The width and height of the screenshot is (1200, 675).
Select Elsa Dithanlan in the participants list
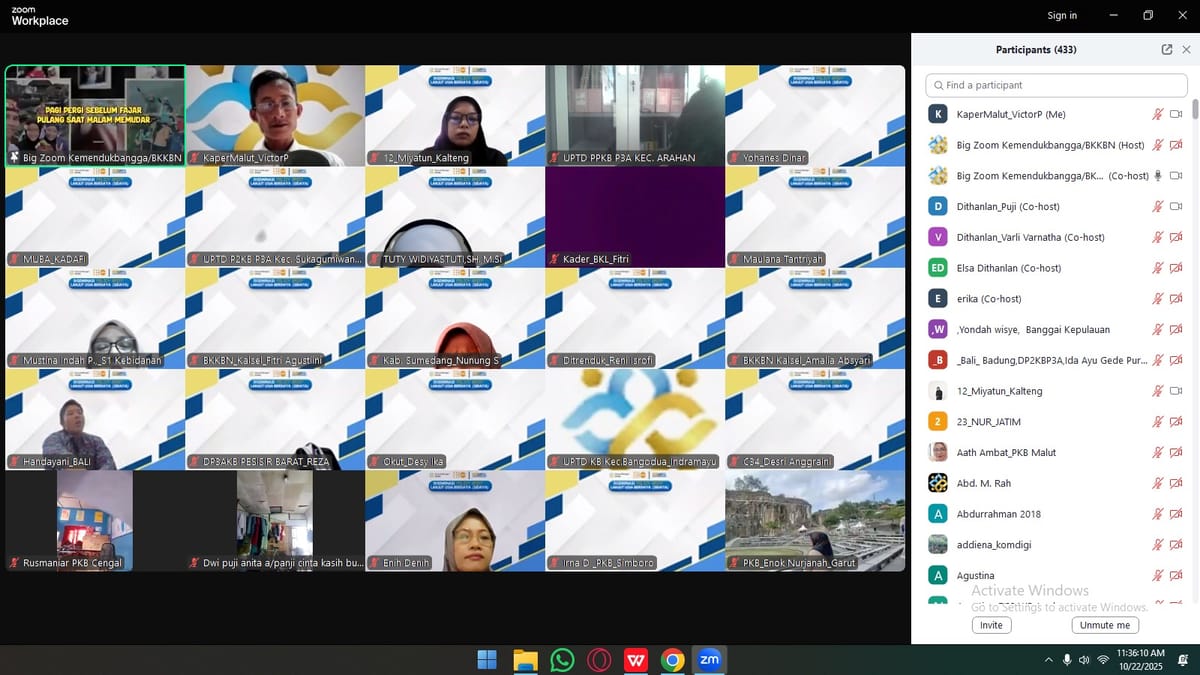point(1008,268)
